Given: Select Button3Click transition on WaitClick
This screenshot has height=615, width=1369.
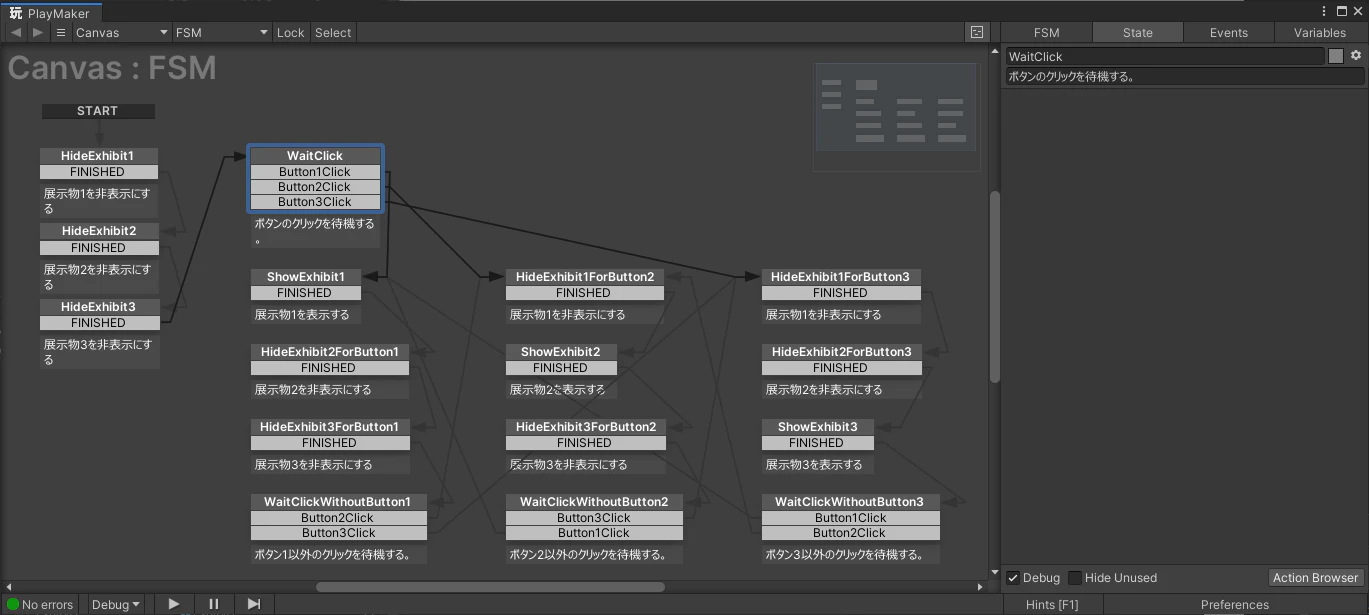Looking at the screenshot, I should click(x=315, y=202).
